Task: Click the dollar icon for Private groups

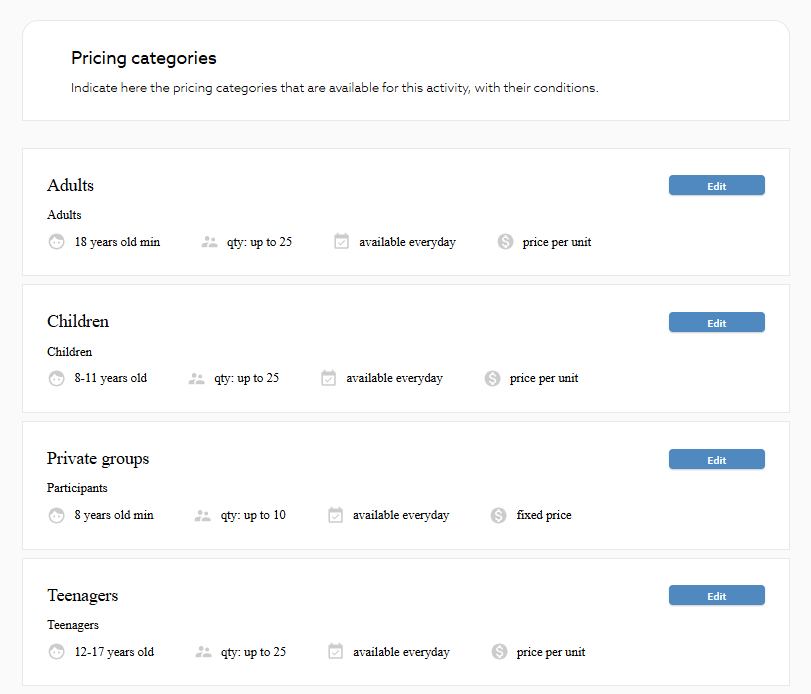Action: pyautogui.click(x=499, y=515)
